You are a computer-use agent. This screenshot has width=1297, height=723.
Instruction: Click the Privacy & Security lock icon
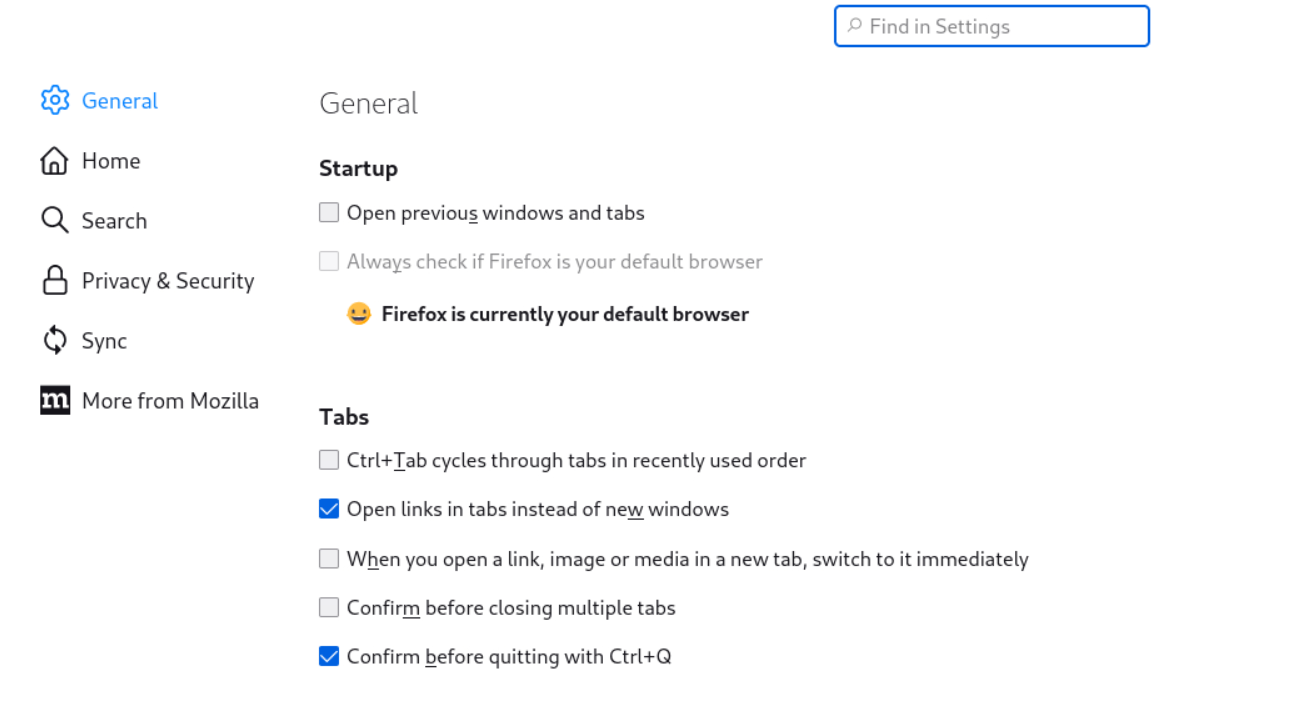pos(54,280)
